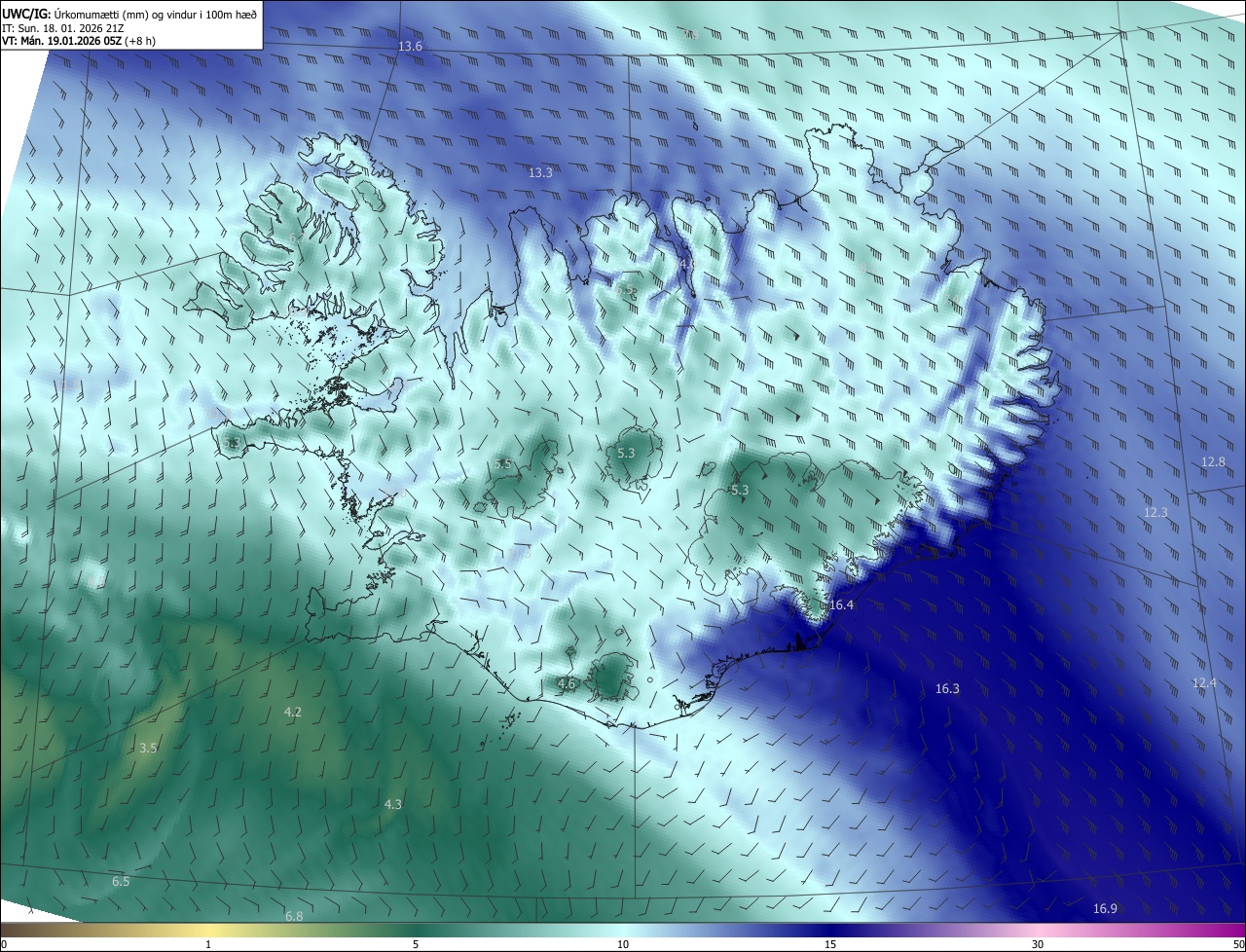Click valid time 'VT: Mán. 19.01.2026 05Z'
This screenshot has width=1246, height=952.
(x=59, y=41)
